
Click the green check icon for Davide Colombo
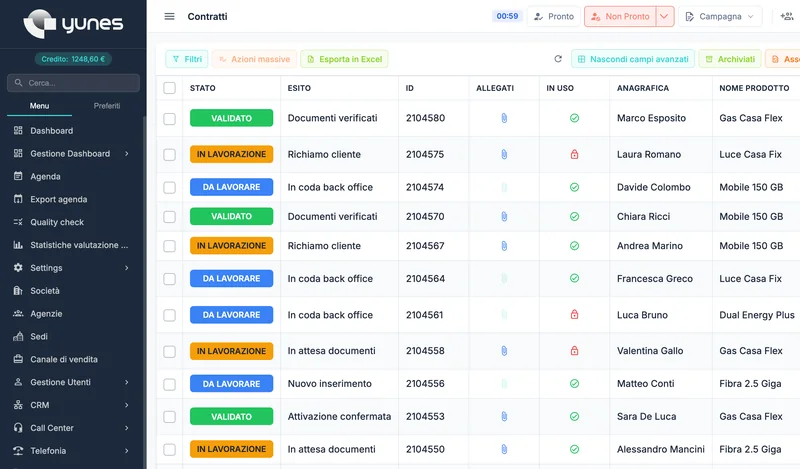point(574,187)
